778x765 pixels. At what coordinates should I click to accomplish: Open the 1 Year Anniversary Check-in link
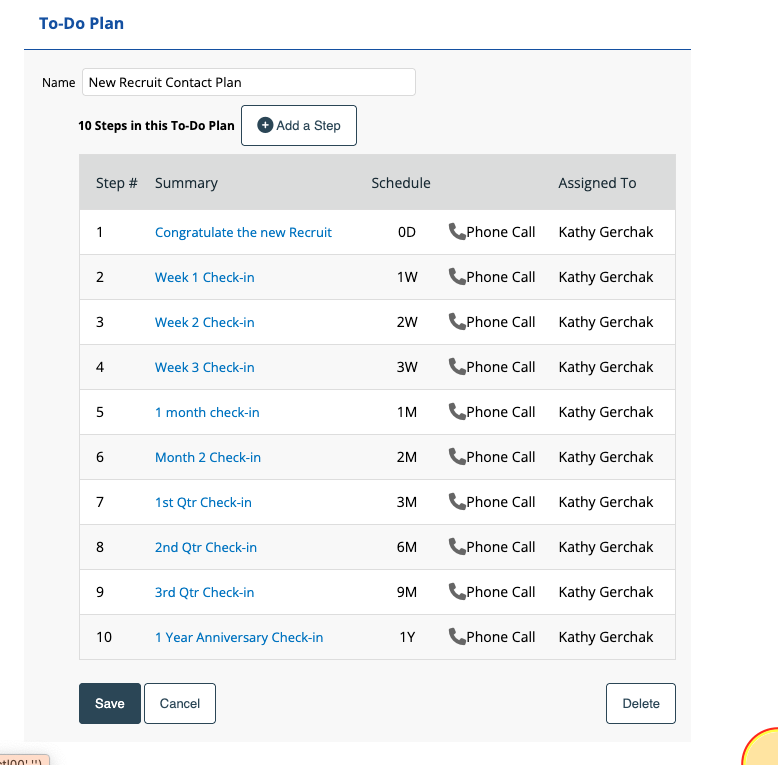[x=238, y=638]
